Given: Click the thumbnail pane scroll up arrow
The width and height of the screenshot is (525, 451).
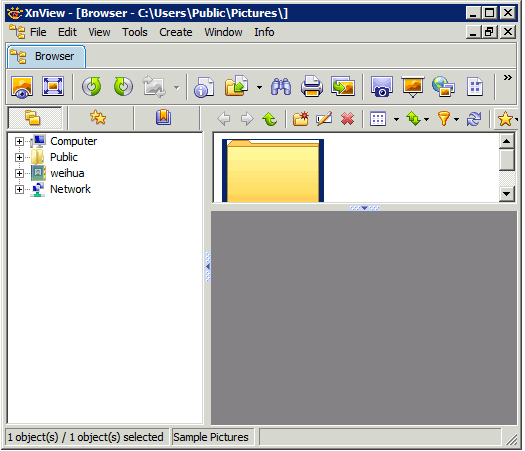Looking at the screenshot, I should tap(507, 141).
